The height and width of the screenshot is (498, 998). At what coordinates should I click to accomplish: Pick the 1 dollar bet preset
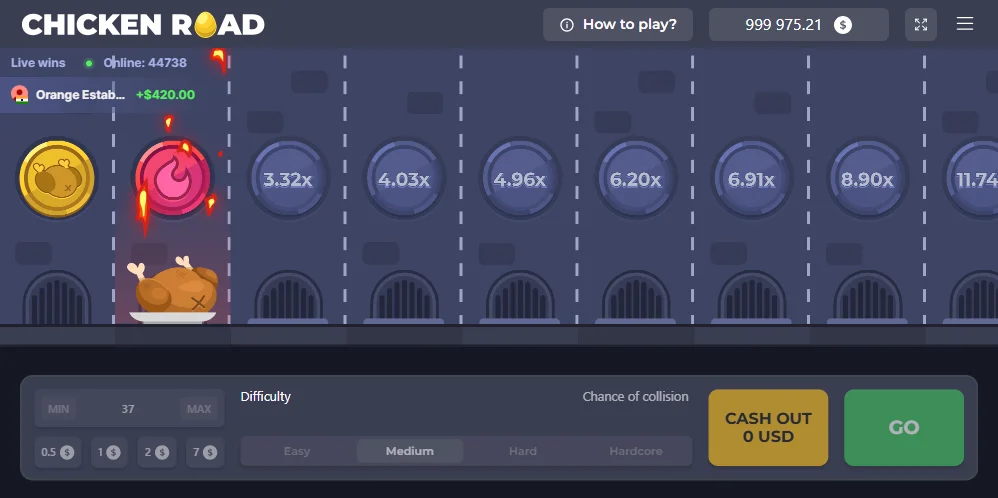[x=109, y=452]
